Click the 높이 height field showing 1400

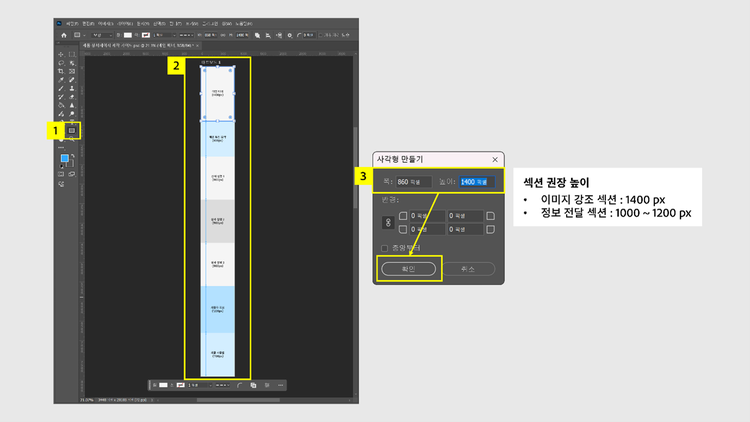pos(477,182)
